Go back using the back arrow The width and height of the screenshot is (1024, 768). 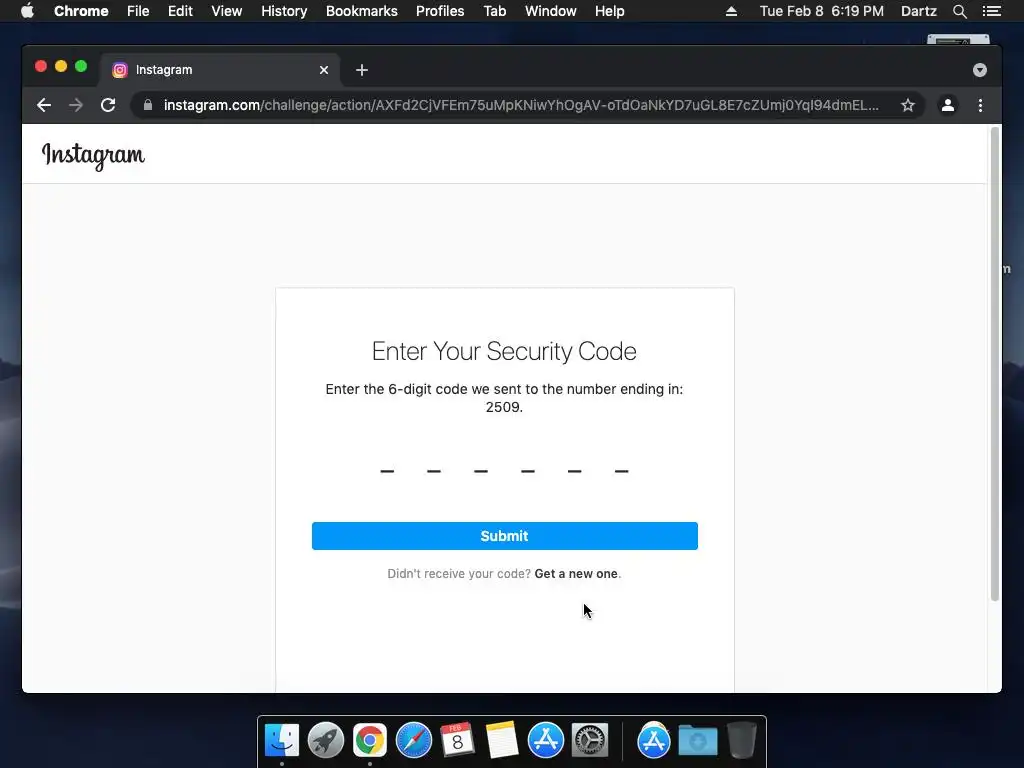point(44,105)
